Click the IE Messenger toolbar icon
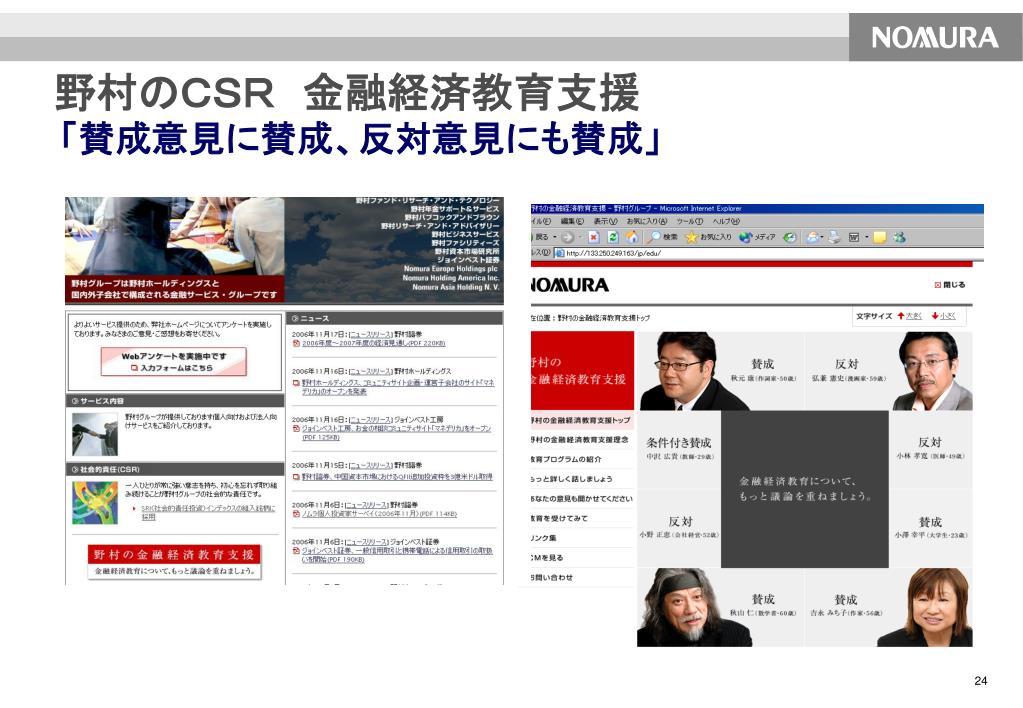Screen dimensions: 1023x708 point(900,238)
